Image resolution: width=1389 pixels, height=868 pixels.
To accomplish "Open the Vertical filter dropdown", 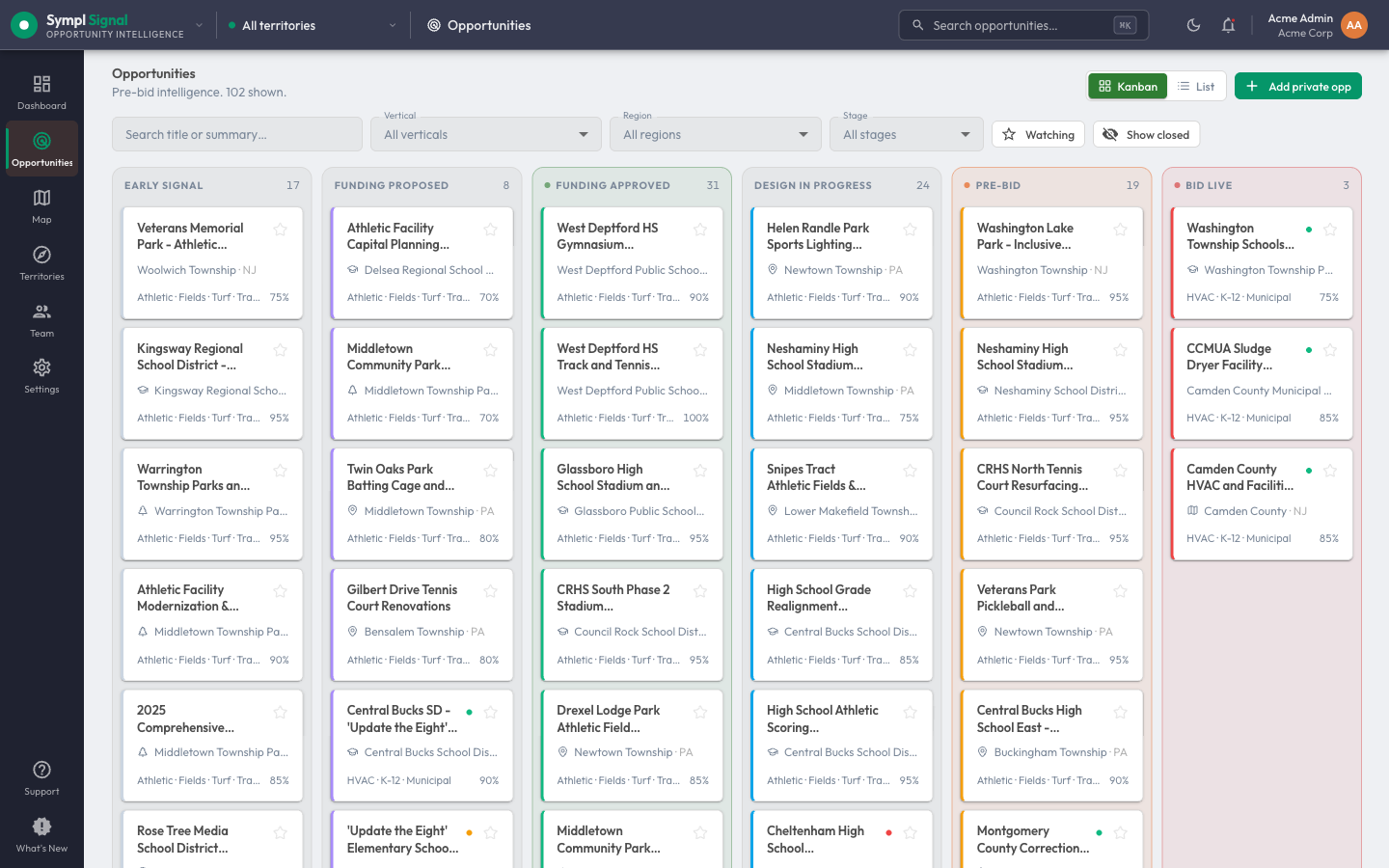I will click(x=486, y=134).
